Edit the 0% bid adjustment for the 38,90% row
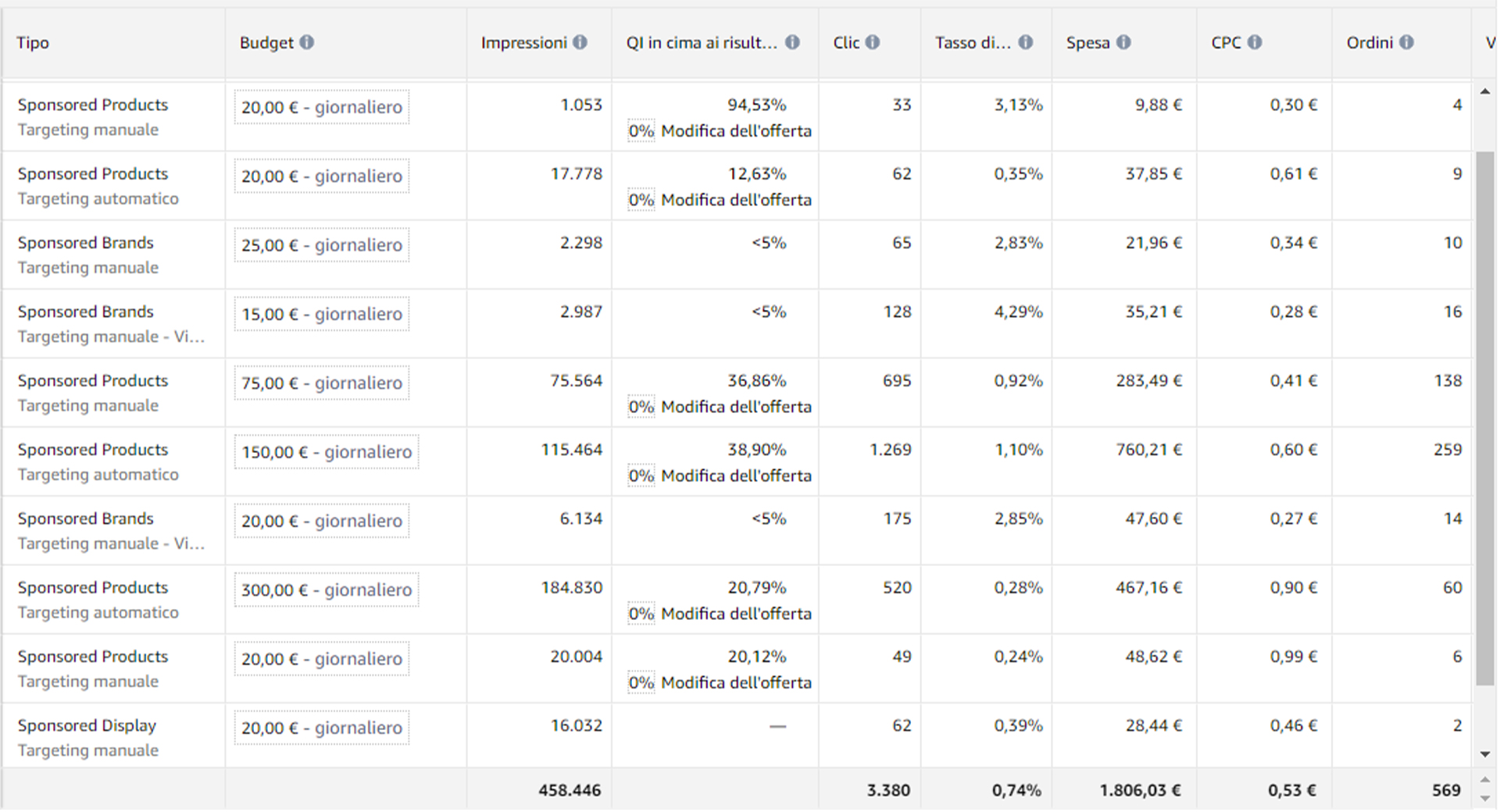The width and height of the screenshot is (1500, 812). [641, 476]
